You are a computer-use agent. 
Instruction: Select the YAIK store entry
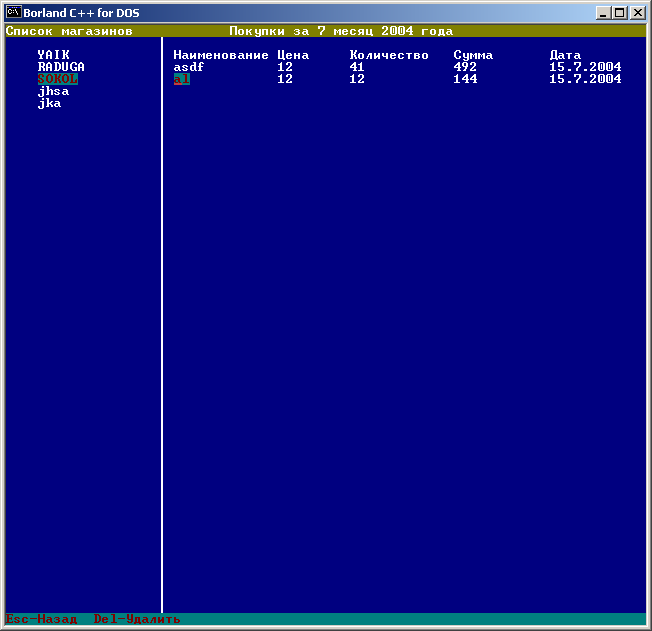coord(54,55)
